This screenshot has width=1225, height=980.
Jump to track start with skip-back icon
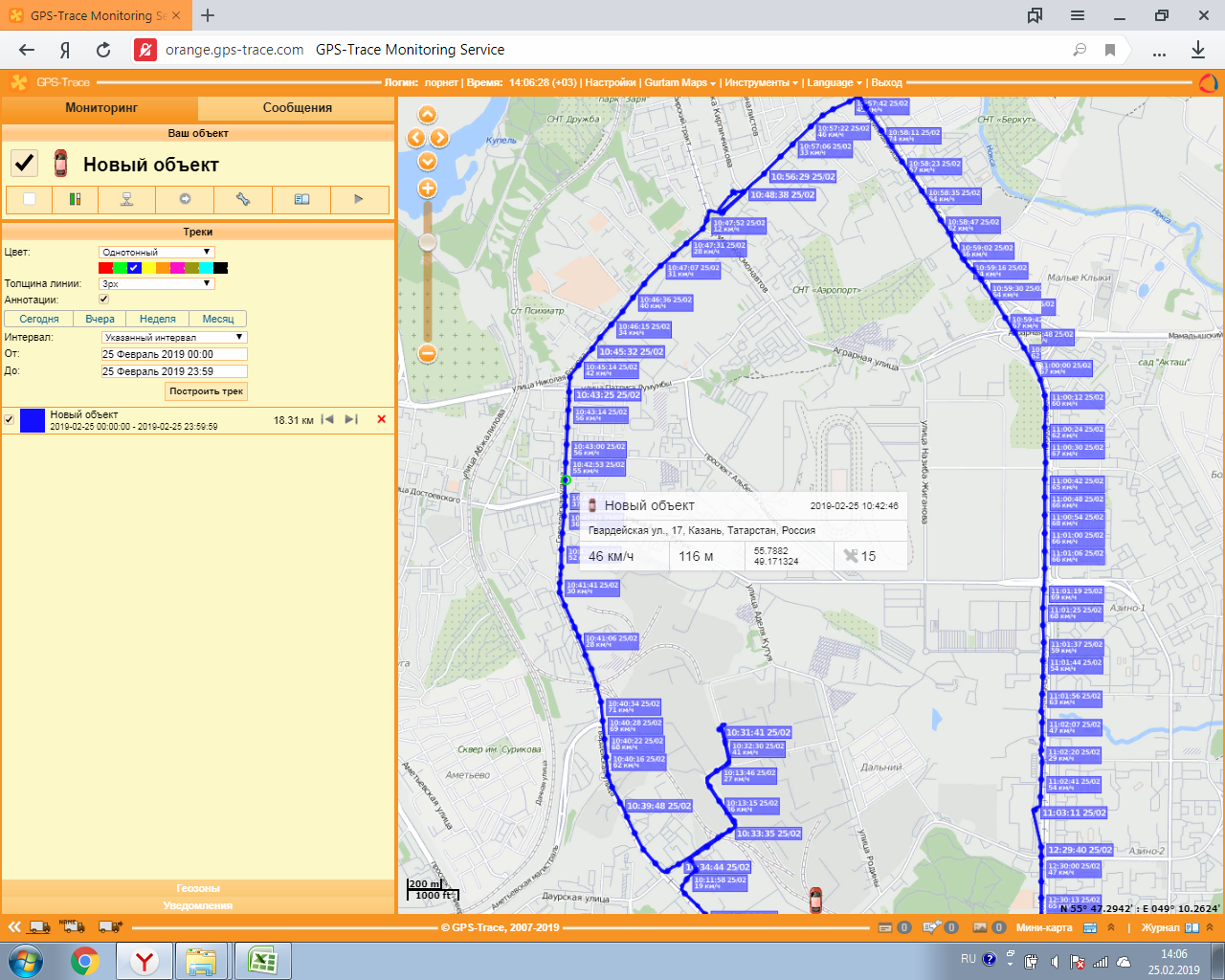coord(327,419)
